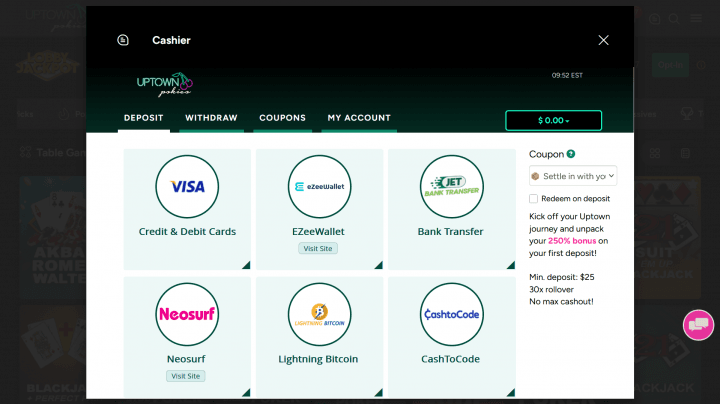Click the Opt-In button behind the dialog
The width and height of the screenshot is (720, 404).
(x=670, y=65)
